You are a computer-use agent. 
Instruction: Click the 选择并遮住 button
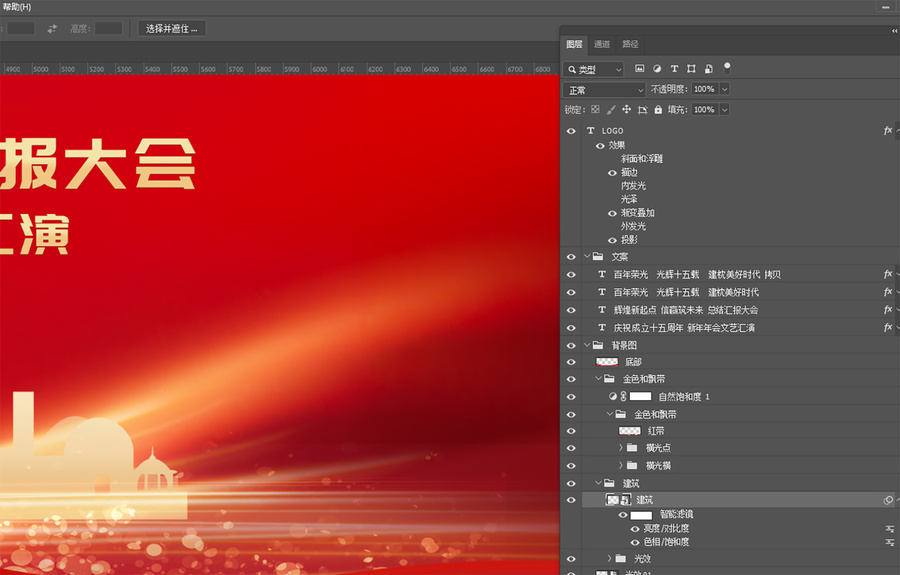(172, 29)
